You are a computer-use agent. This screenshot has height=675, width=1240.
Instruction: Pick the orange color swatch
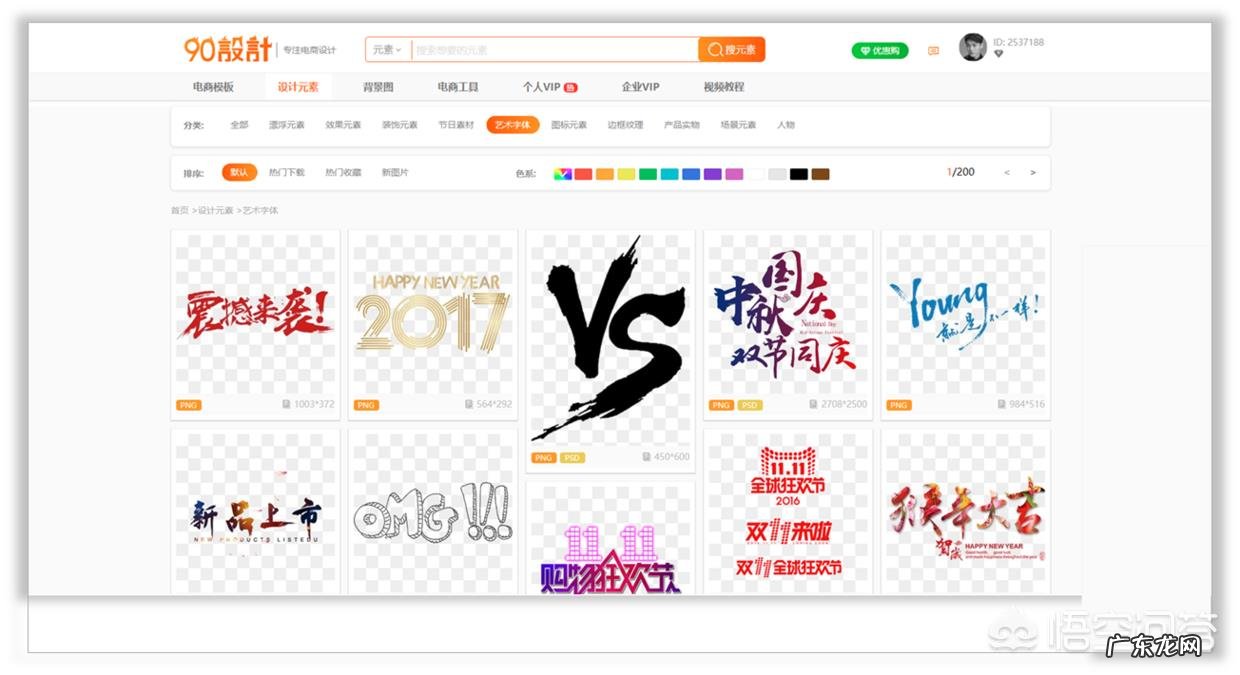[605, 174]
